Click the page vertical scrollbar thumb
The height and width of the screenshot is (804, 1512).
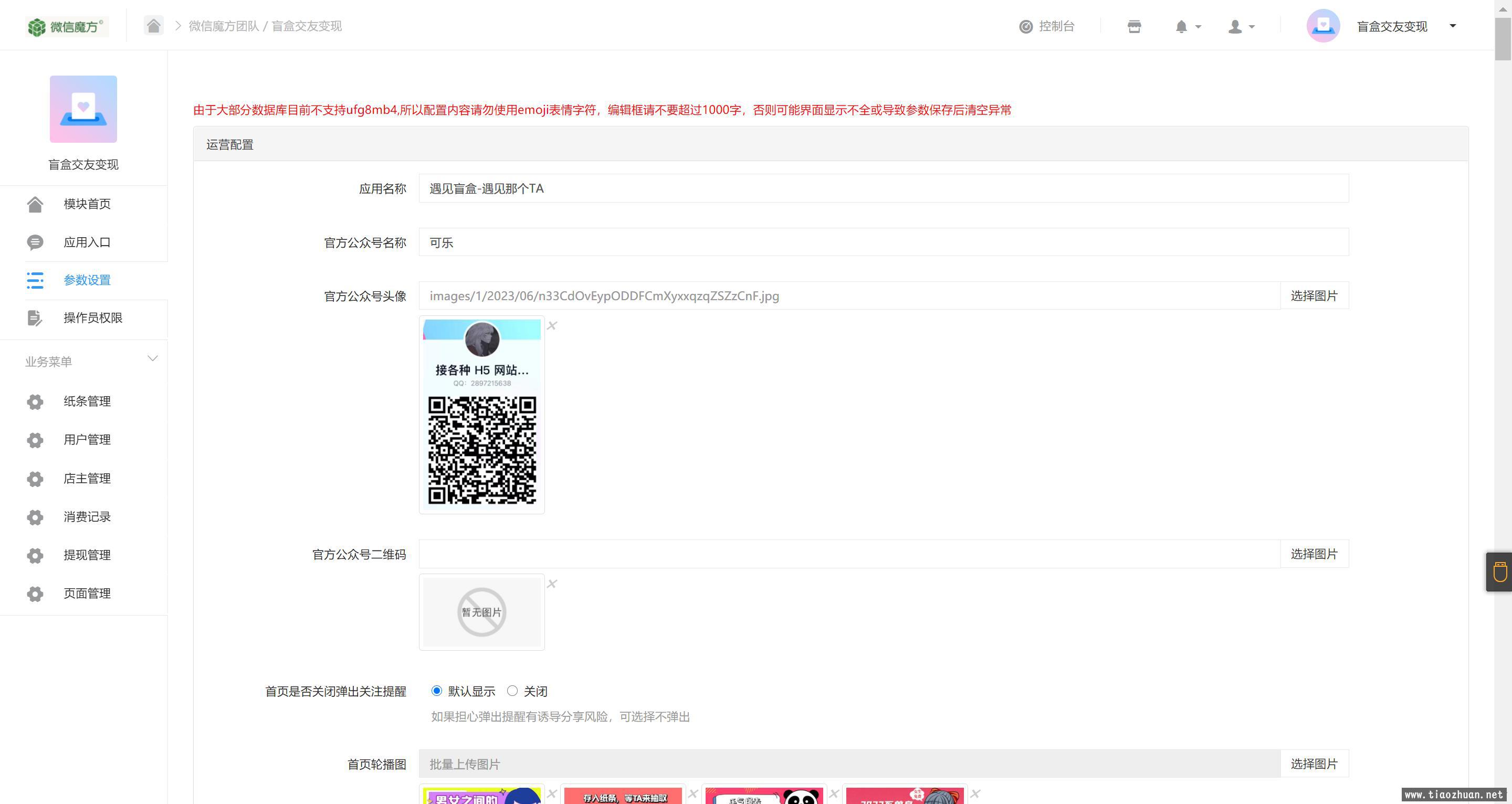1503,39
